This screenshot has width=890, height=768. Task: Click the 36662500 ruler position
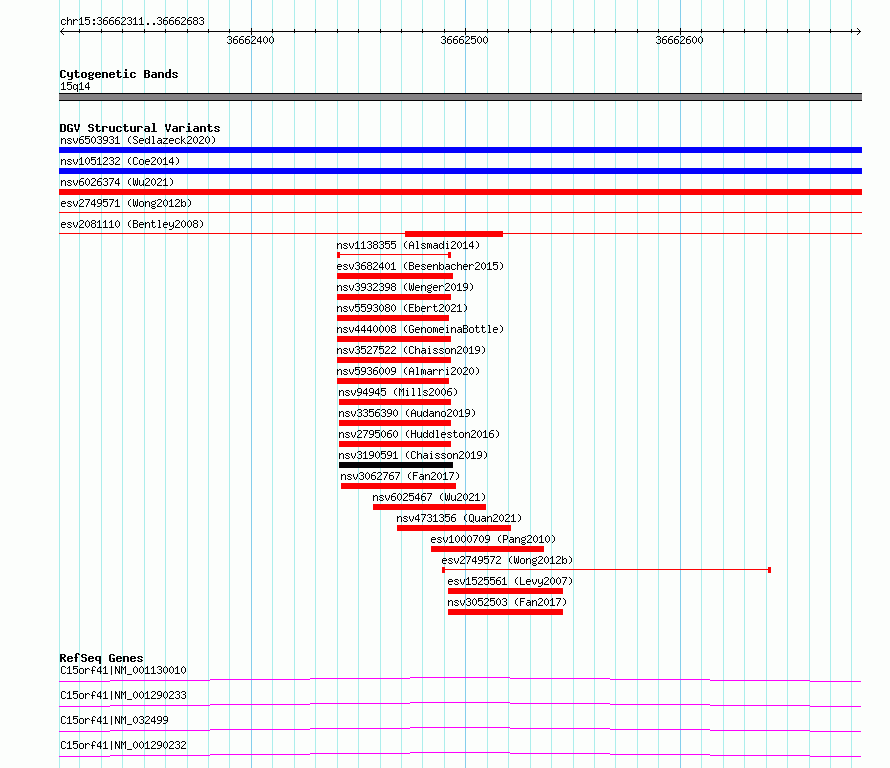pyautogui.click(x=464, y=40)
